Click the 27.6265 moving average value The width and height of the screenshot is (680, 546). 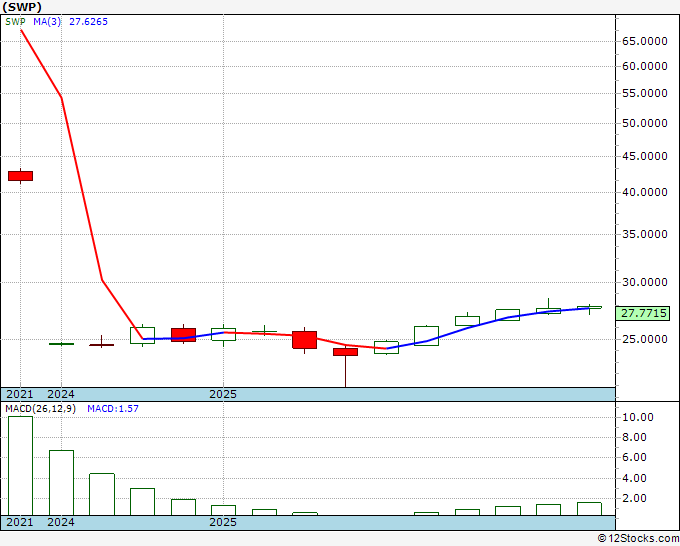point(88,22)
